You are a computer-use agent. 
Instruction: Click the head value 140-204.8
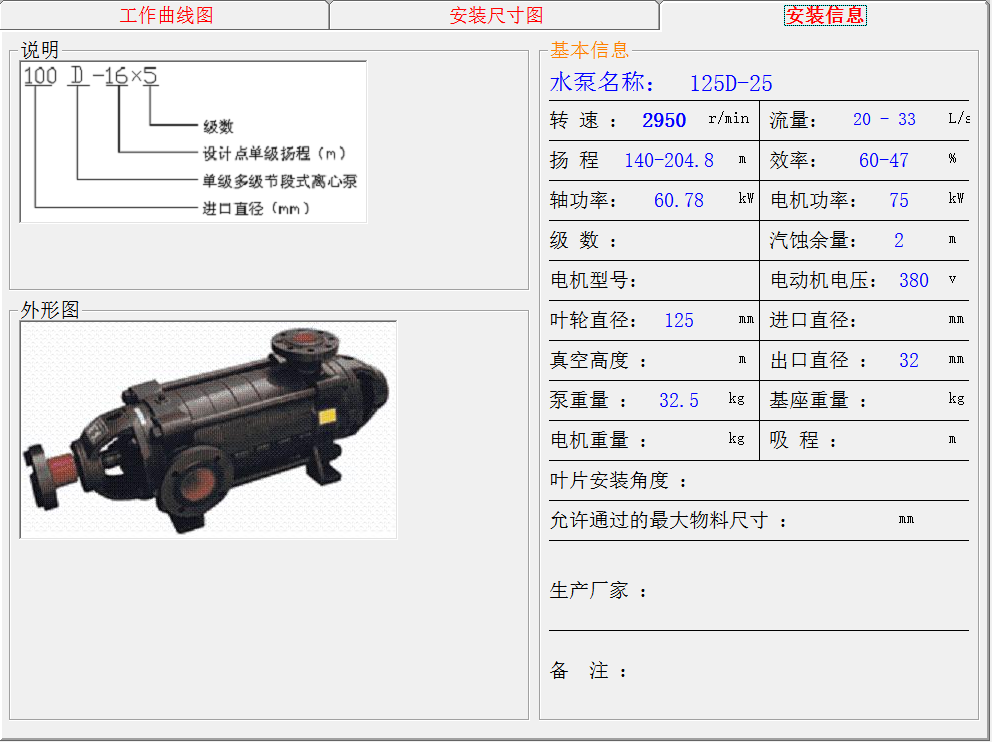669,161
